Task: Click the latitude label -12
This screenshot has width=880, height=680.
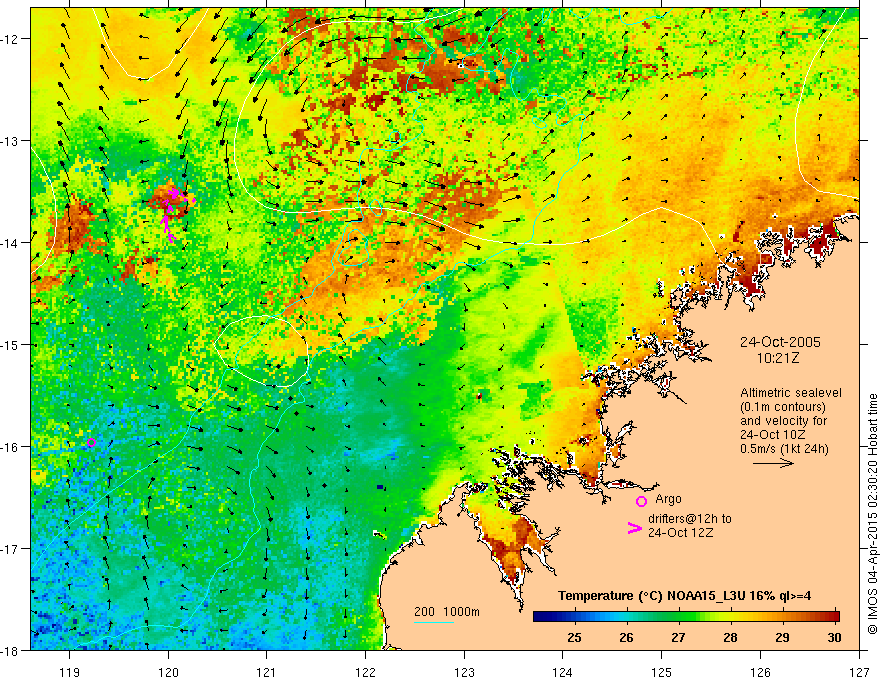Action: point(10,39)
